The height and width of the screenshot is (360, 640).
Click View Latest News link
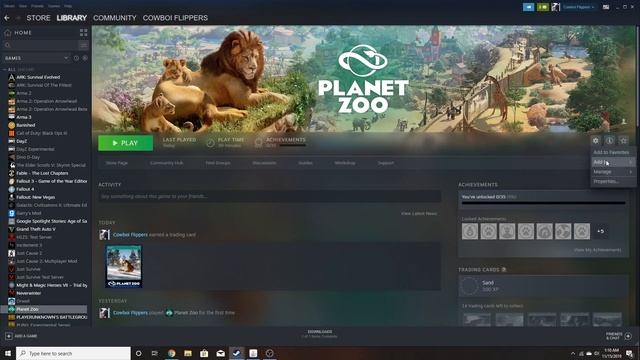pos(419,213)
